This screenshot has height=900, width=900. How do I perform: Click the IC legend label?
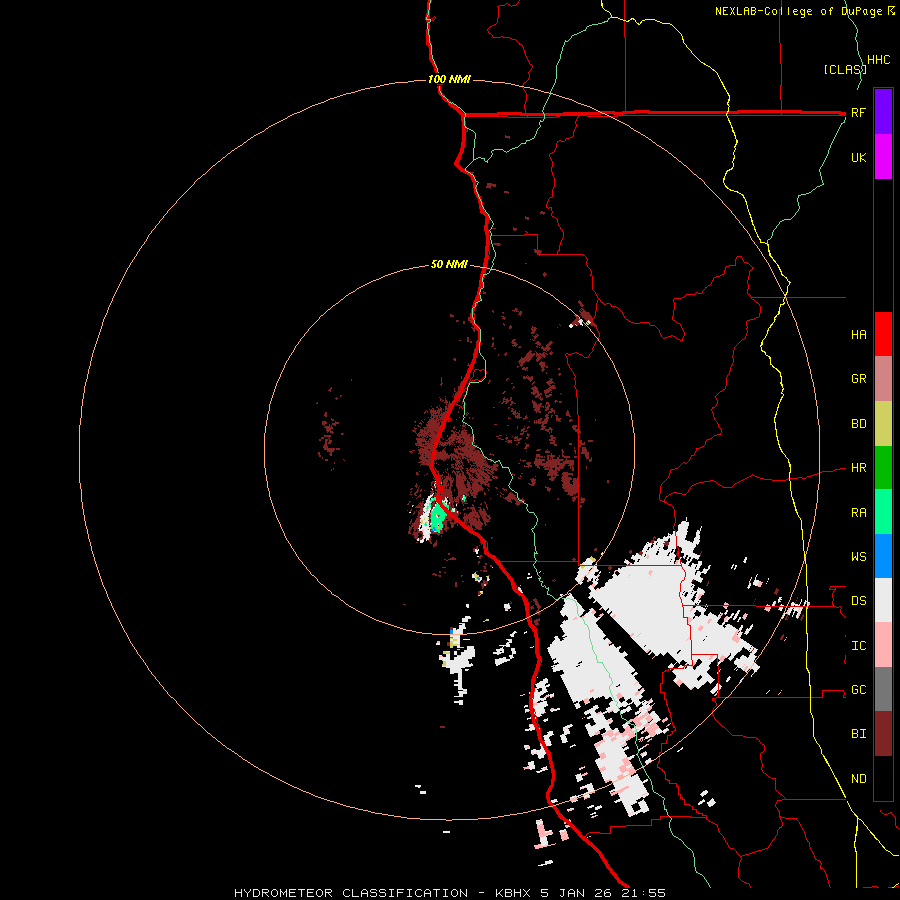point(859,646)
